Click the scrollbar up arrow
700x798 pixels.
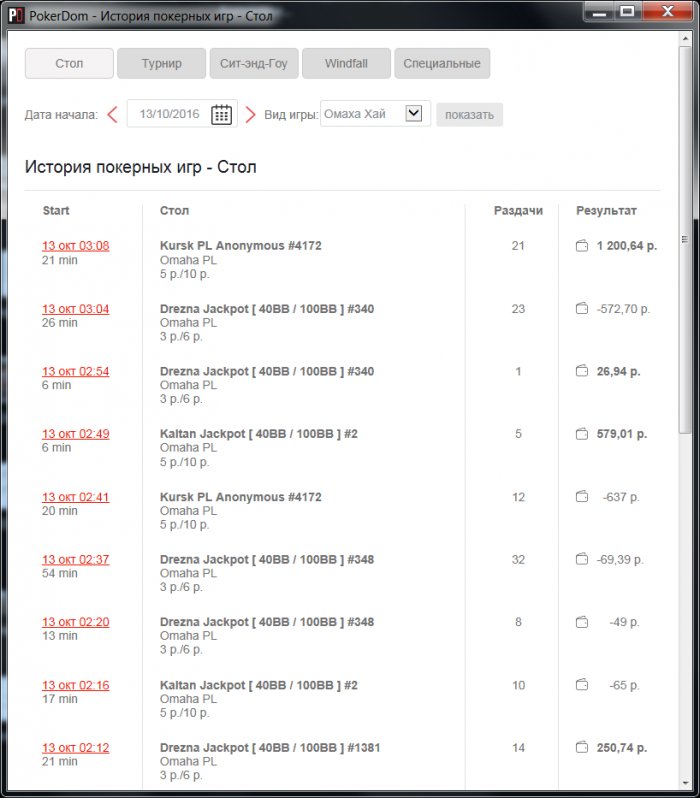point(685,39)
